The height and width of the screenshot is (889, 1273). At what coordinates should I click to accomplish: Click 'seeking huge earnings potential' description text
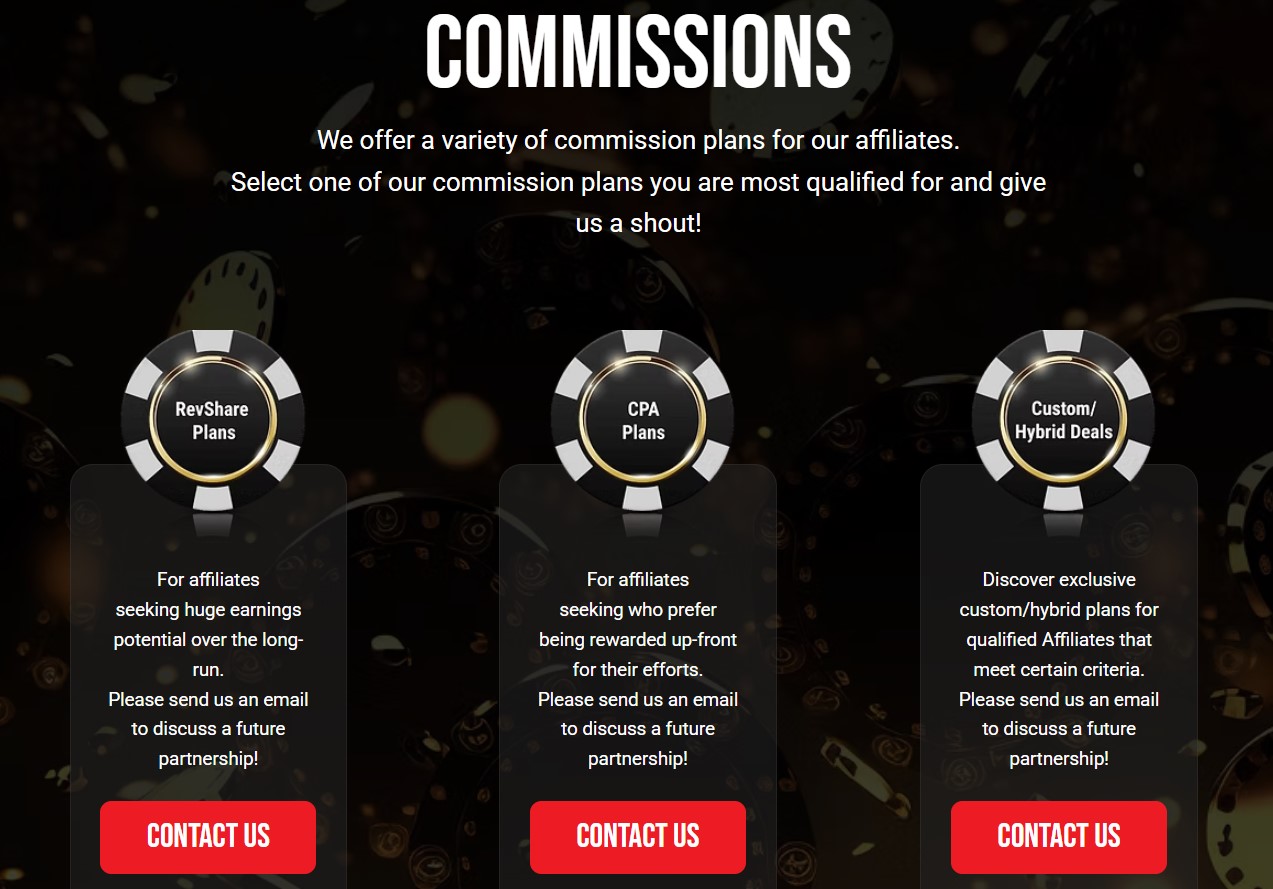coord(208,624)
